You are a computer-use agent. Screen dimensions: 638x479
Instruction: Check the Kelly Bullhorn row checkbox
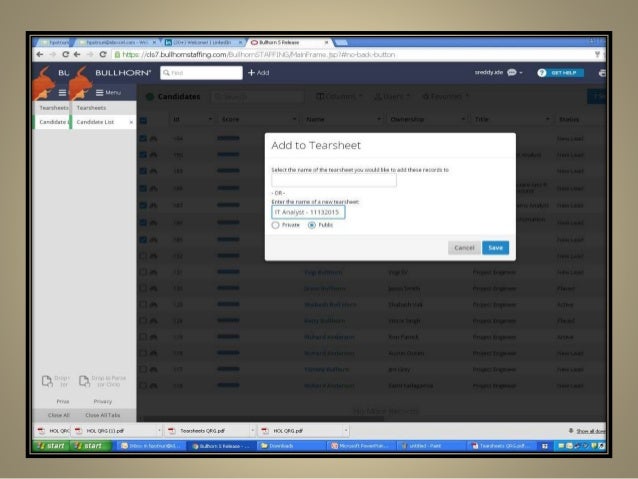pyautogui.click(x=143, y=321)
